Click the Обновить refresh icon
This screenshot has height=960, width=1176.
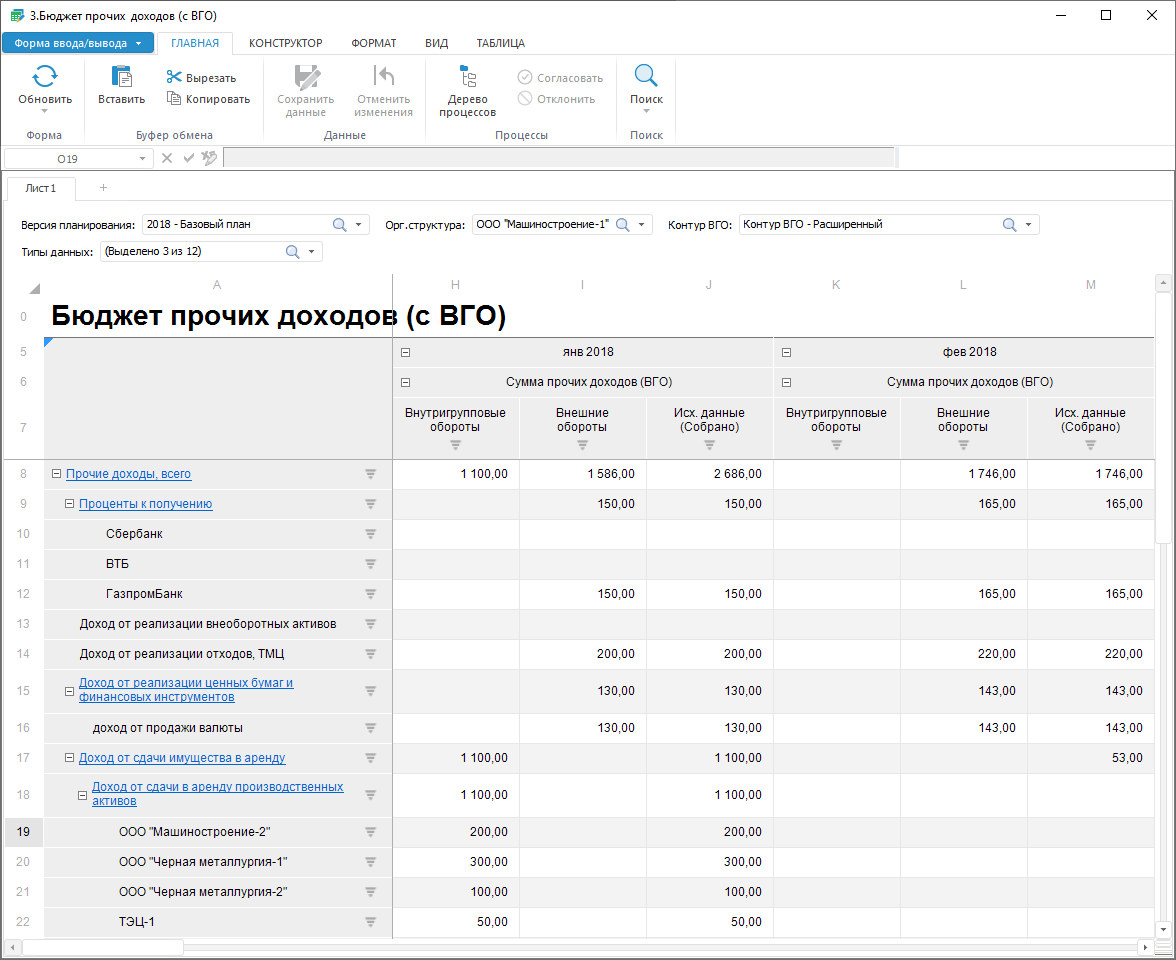[45, 77]
